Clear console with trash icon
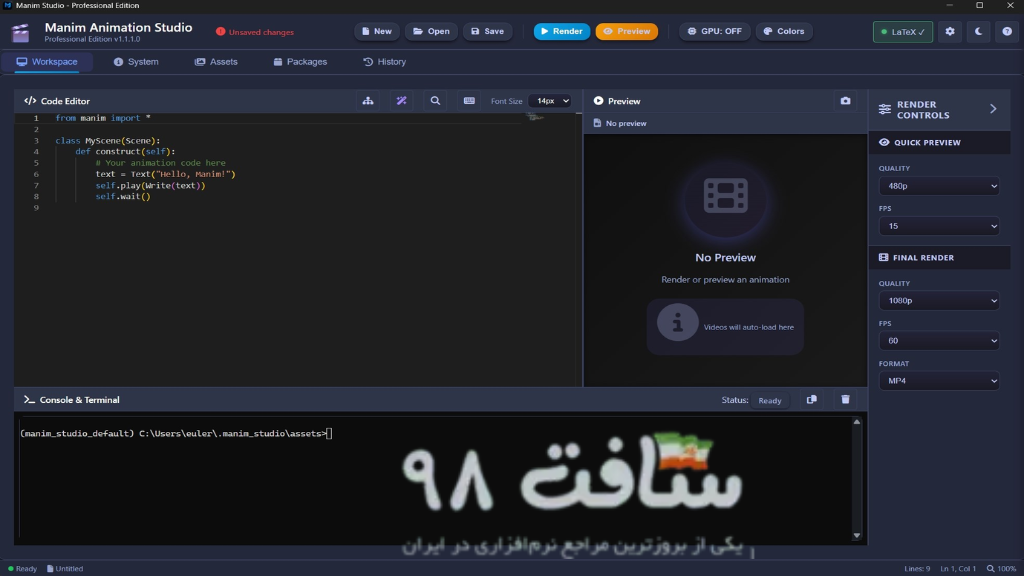Viewport: 1024px width, 576px height. pos(845,400)
